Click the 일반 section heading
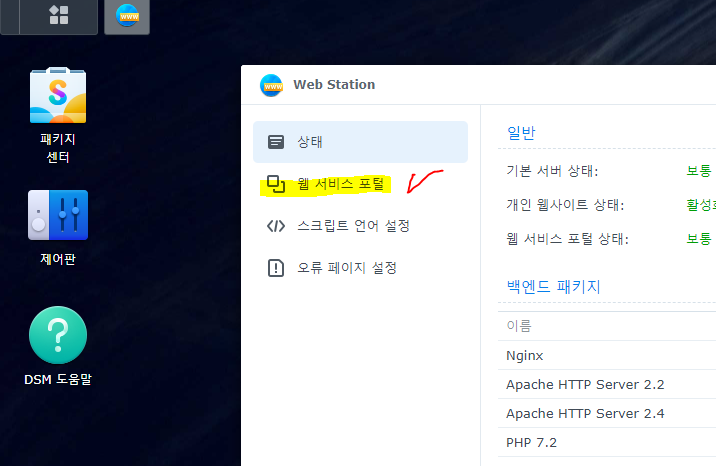This screenshot has width=716, height=466. [x=521, y=133]
